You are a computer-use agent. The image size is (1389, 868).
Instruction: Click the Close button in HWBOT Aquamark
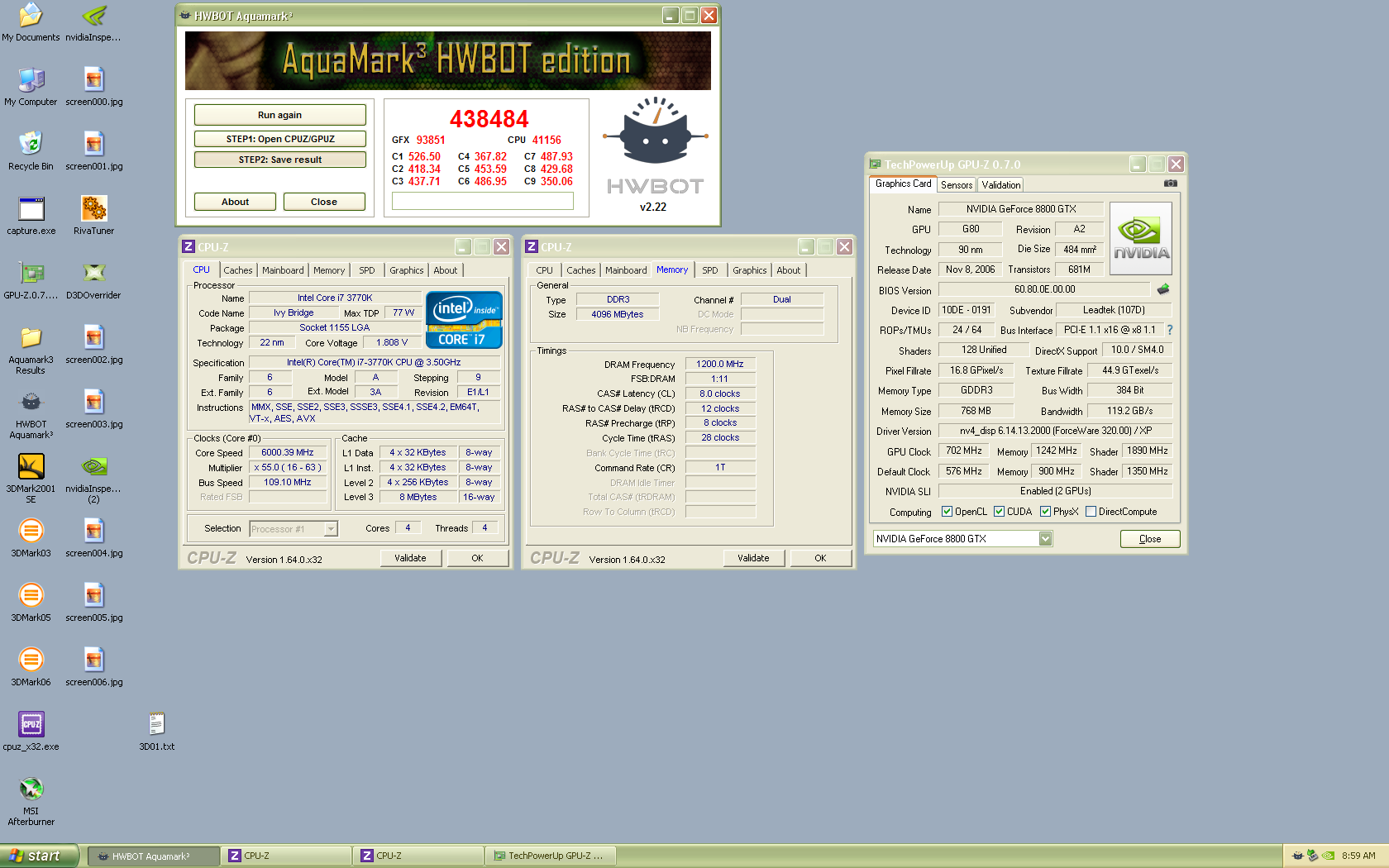[x=324, y=202]
